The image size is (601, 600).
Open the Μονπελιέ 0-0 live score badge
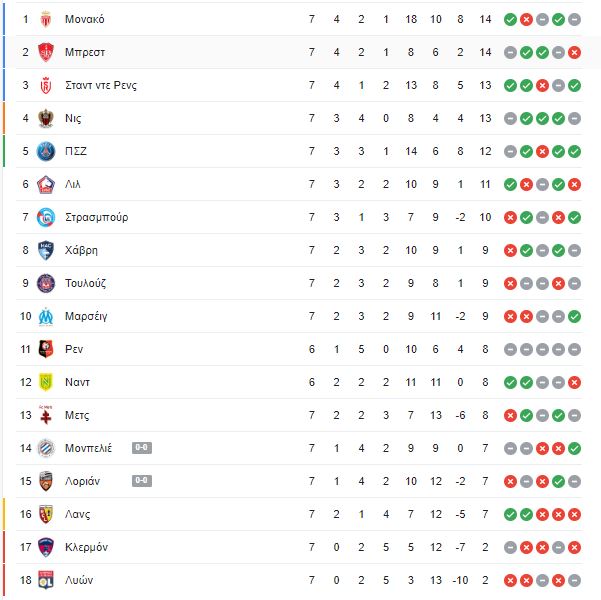pos(142,448)
